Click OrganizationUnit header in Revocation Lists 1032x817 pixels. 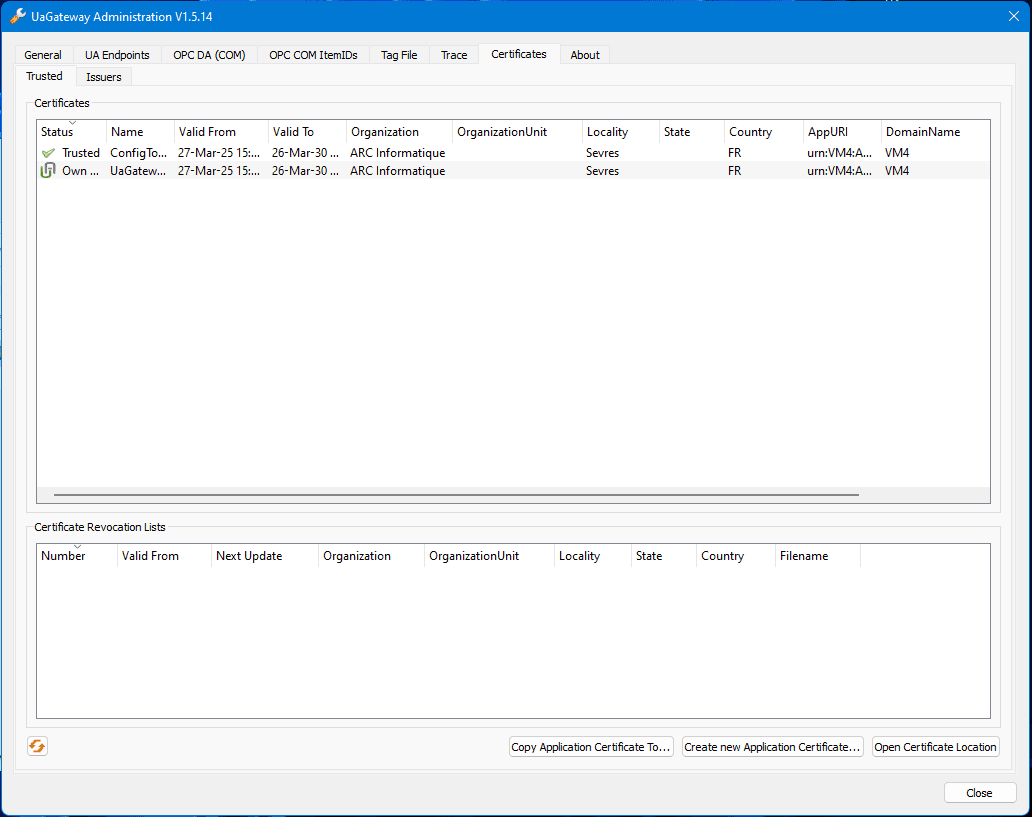[x=490, y=556]
